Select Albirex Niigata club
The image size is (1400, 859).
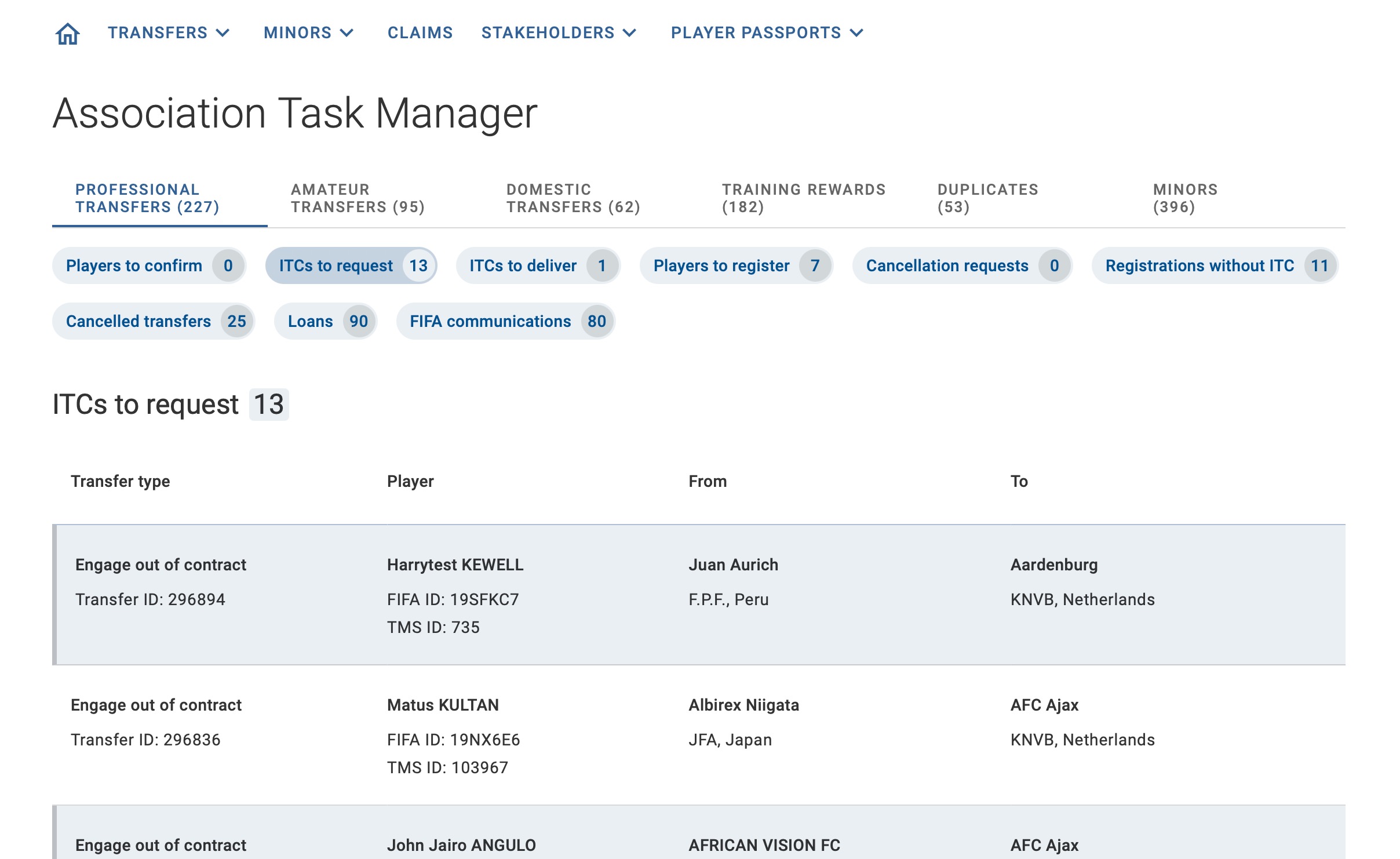(x=744, y=705)
